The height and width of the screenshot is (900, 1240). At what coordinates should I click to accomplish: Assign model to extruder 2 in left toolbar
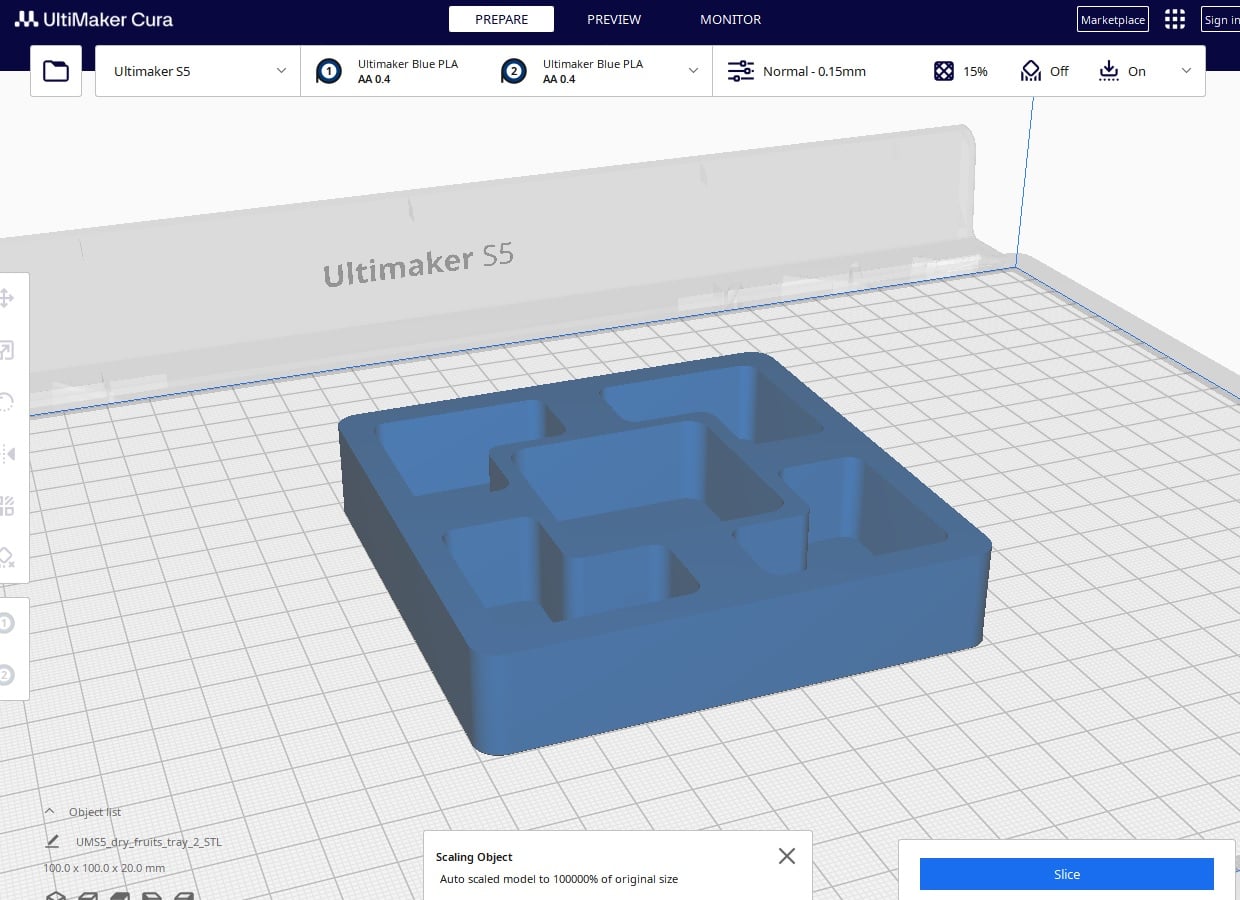(6, 675)
